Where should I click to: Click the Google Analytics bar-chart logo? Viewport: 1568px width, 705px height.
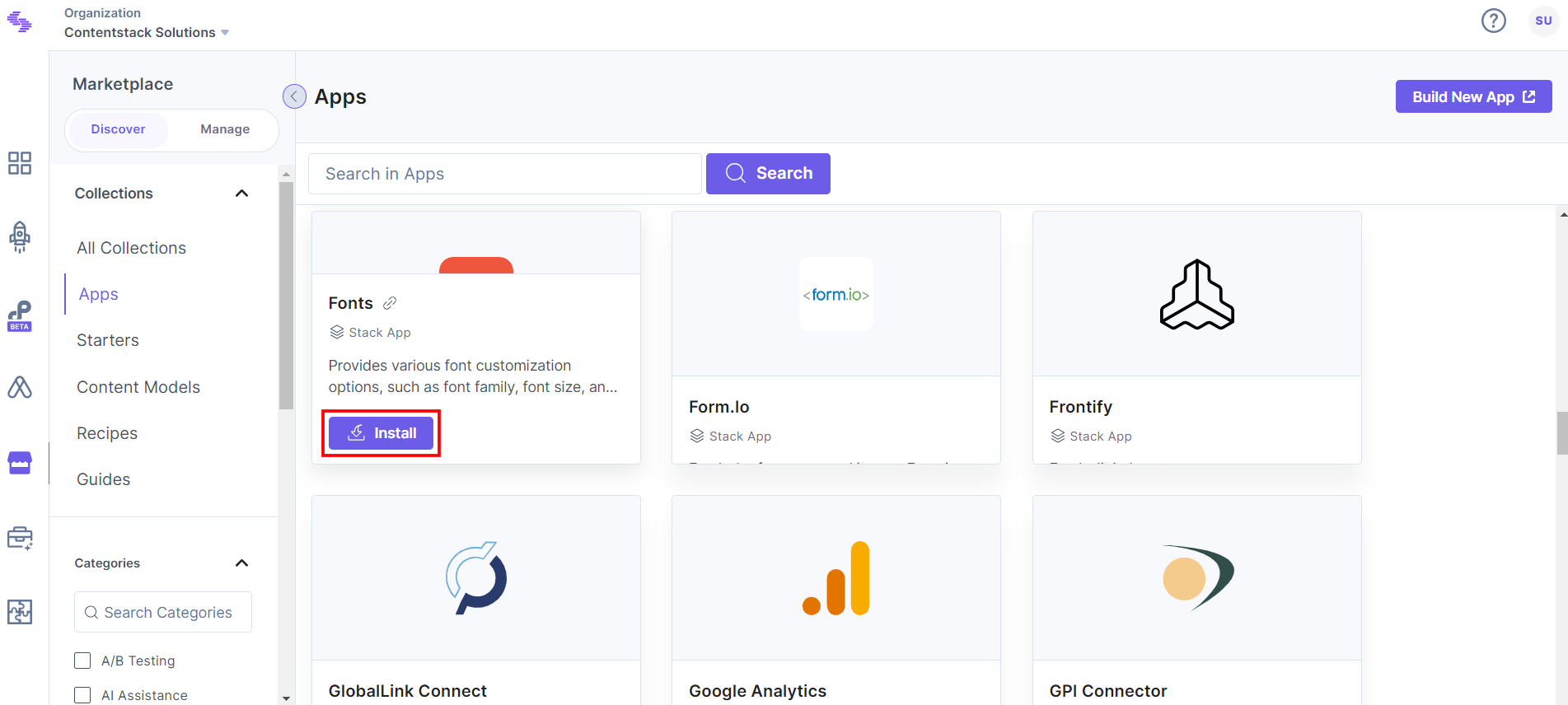836,577
